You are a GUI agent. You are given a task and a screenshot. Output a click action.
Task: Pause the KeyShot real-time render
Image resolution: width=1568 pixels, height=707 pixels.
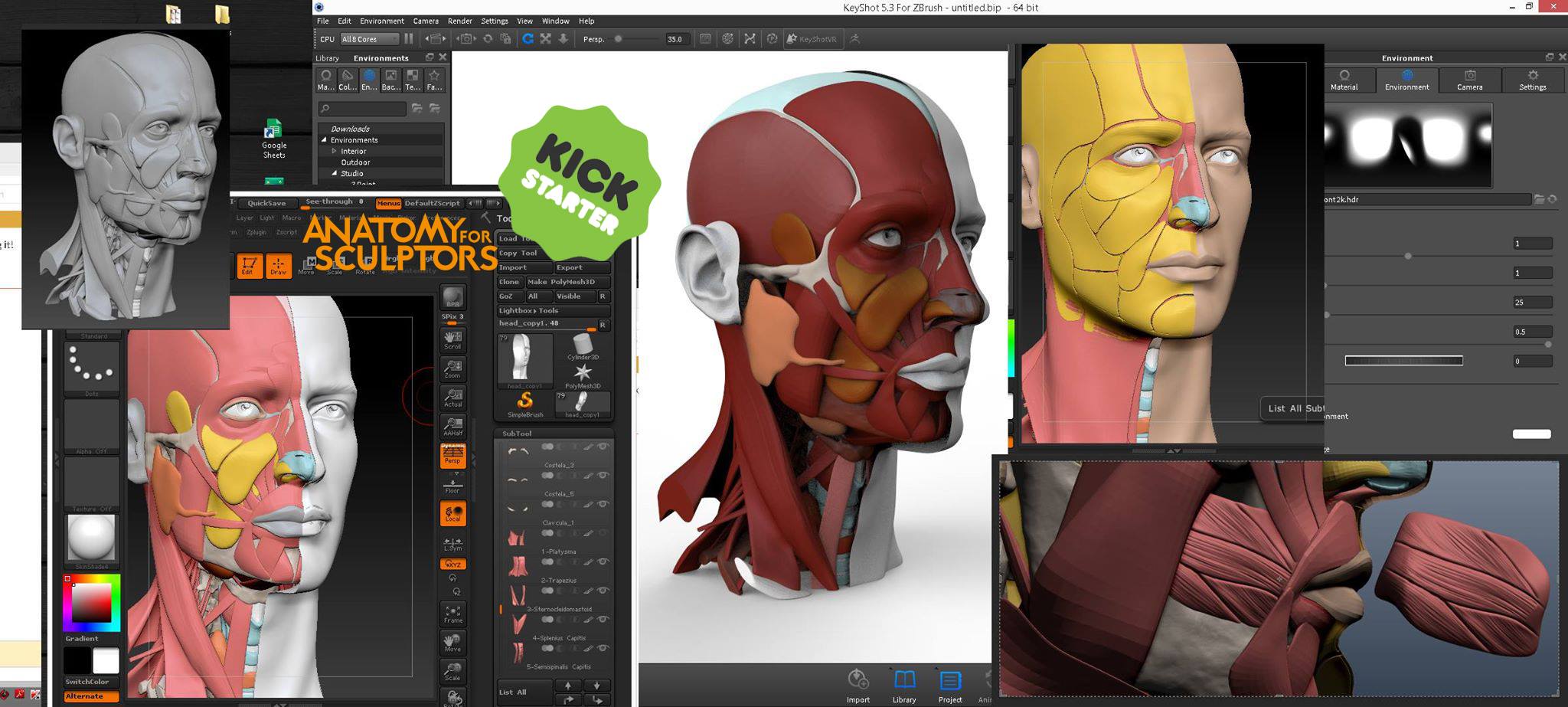409,38
